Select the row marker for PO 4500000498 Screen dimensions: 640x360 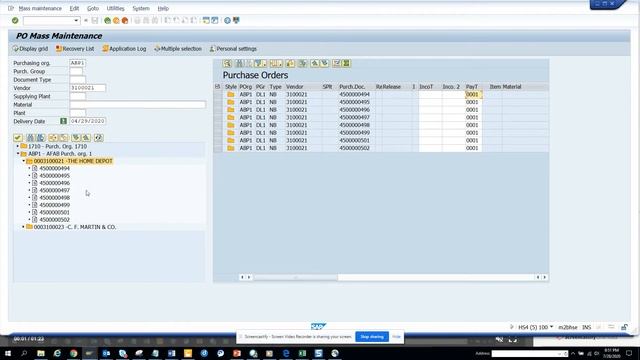(x=218, y=125)
